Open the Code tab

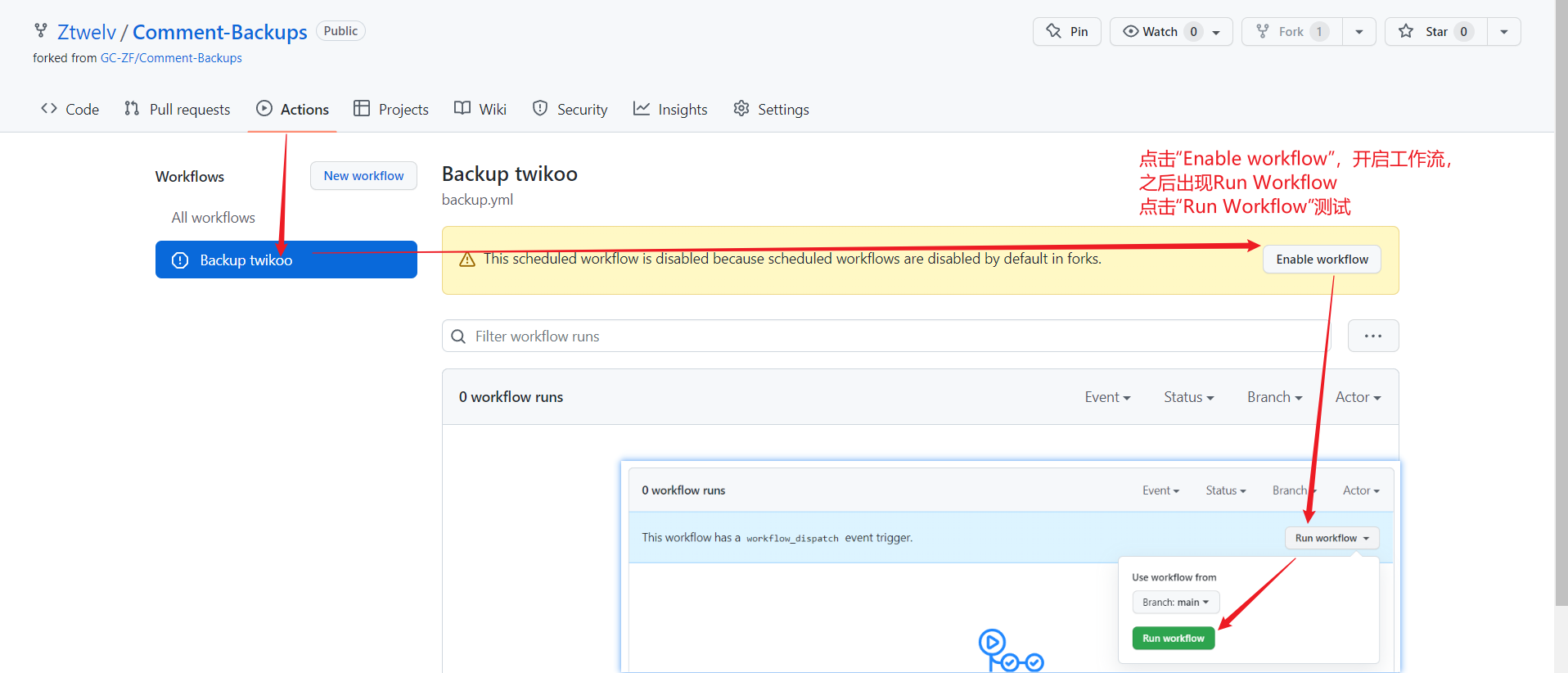click(x=70, y=109)
